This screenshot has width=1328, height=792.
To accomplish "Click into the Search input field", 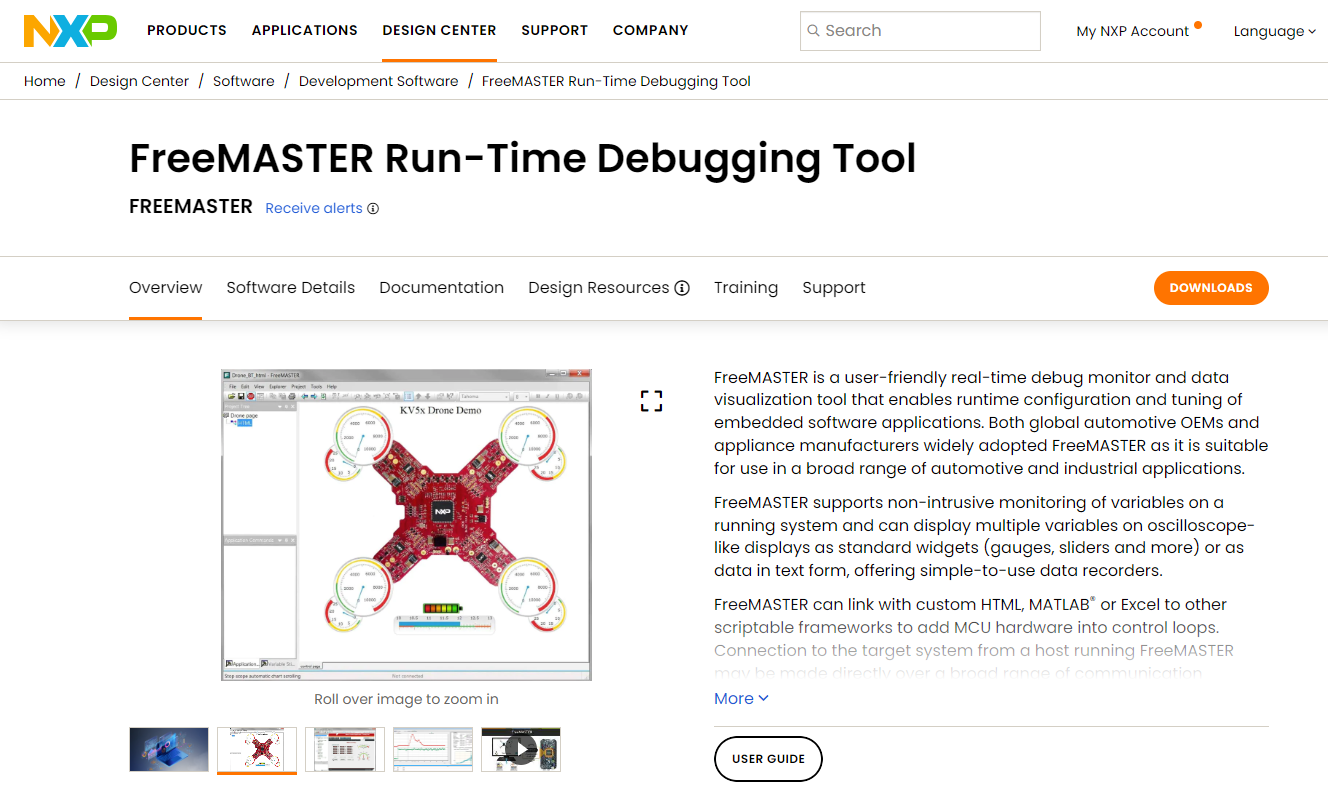I will coord(925,31).
